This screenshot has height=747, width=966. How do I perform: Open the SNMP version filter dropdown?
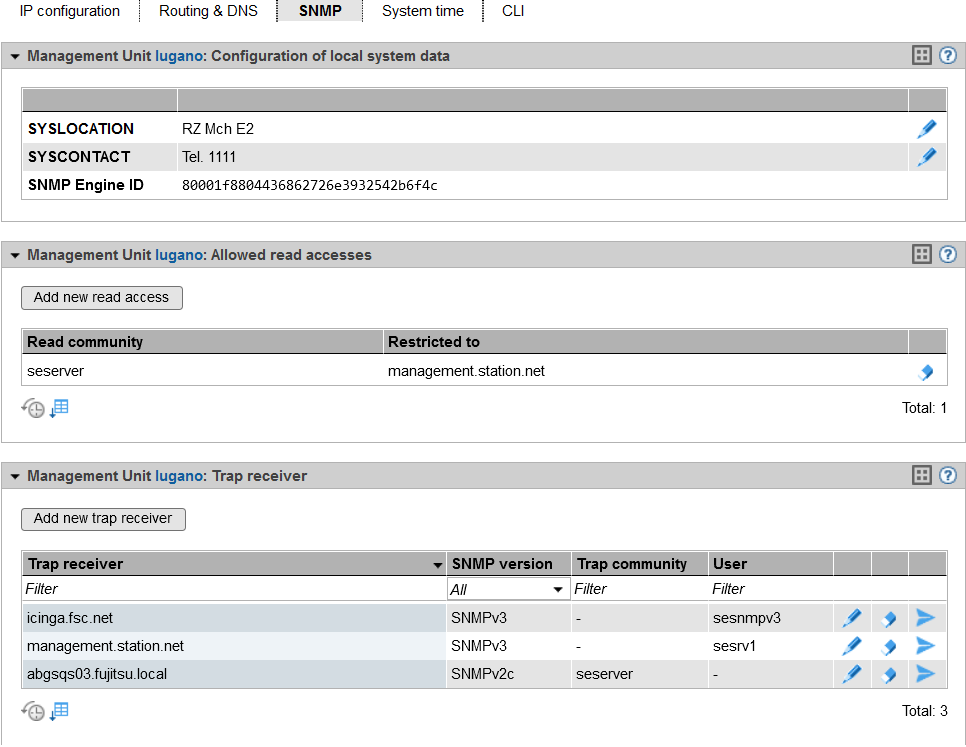[509, 590]
